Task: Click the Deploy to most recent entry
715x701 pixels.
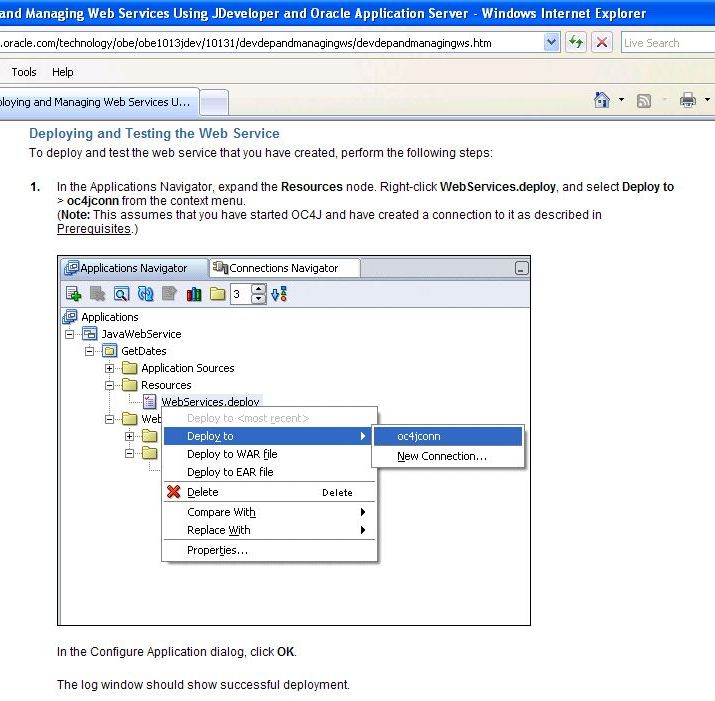Action: tap(269, 418)
